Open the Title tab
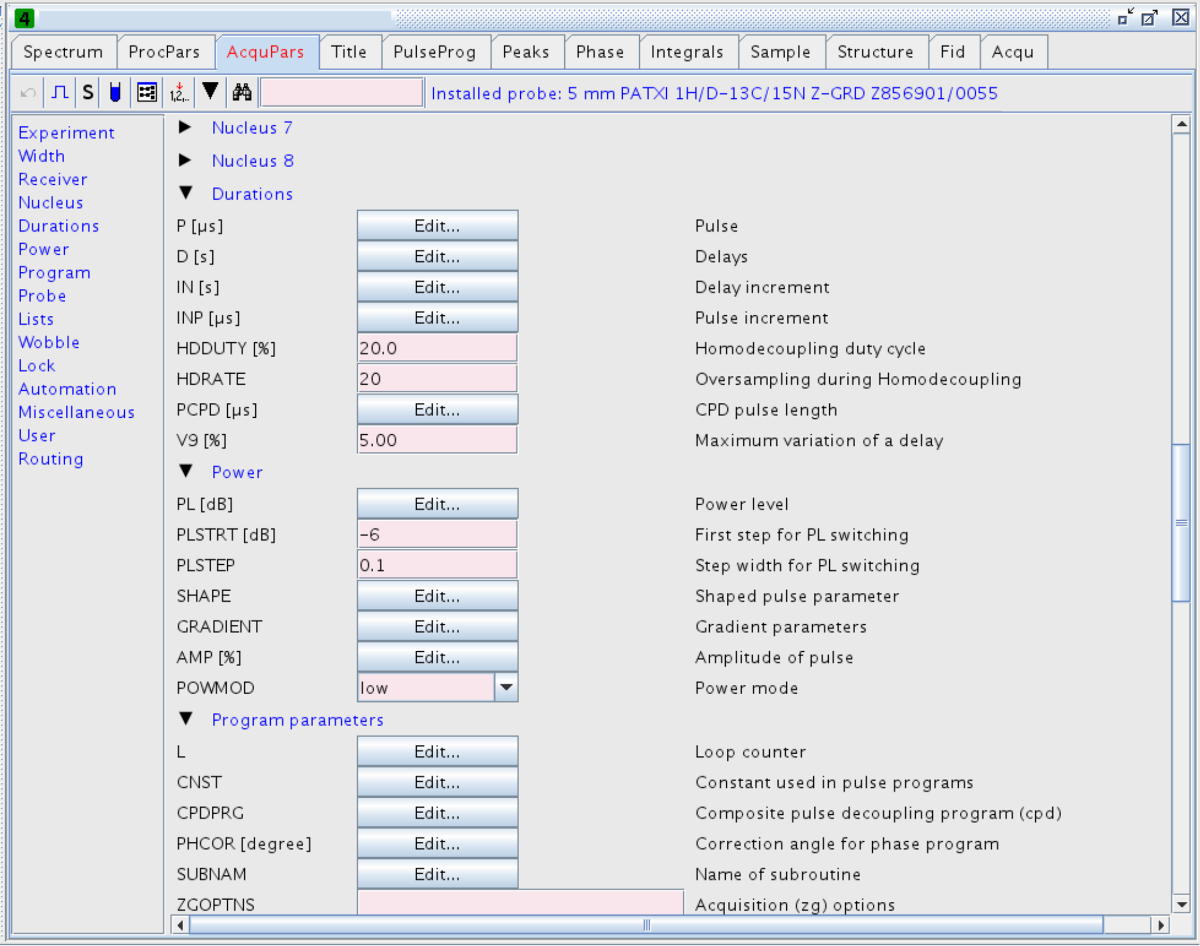 click(349, 52)
